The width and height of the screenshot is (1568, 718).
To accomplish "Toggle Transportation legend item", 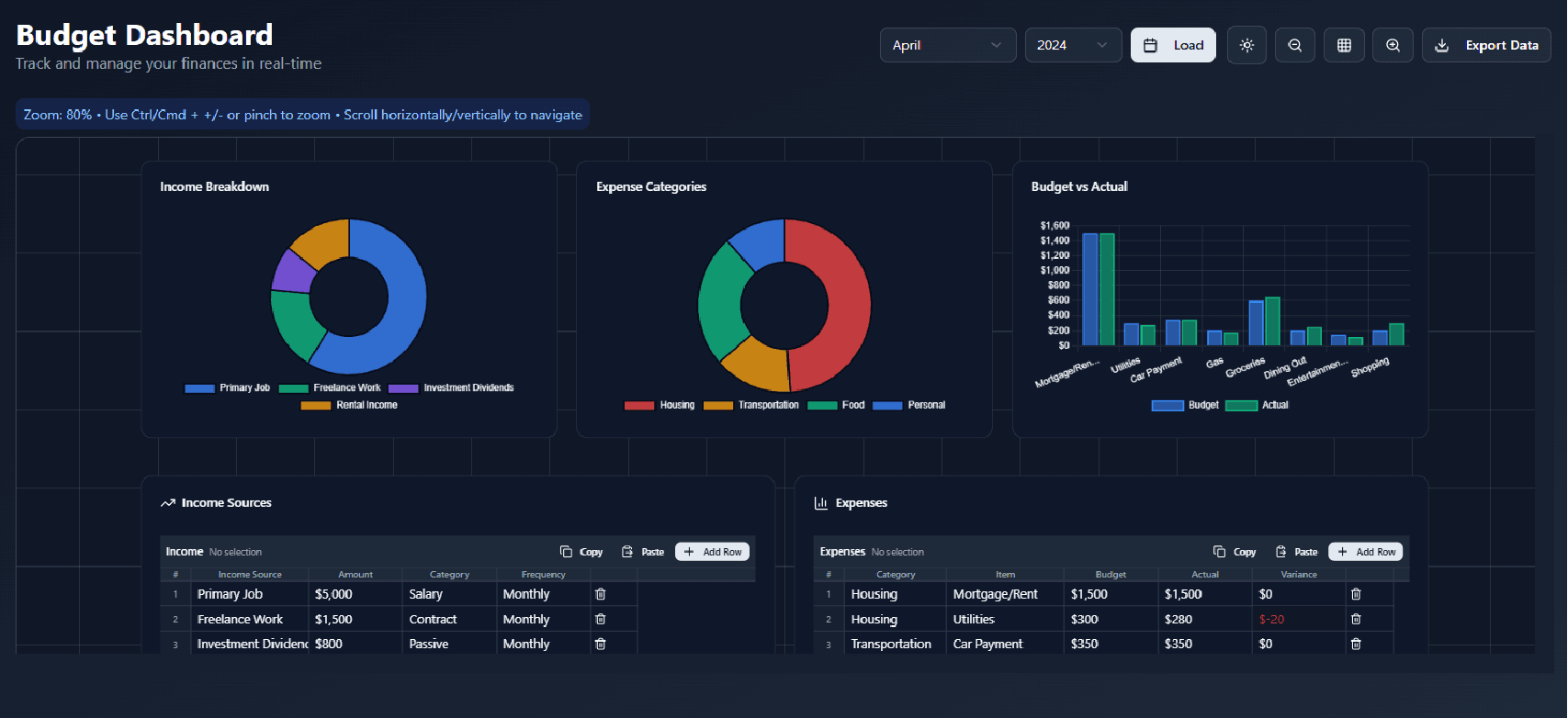I will tap(751, 405).
